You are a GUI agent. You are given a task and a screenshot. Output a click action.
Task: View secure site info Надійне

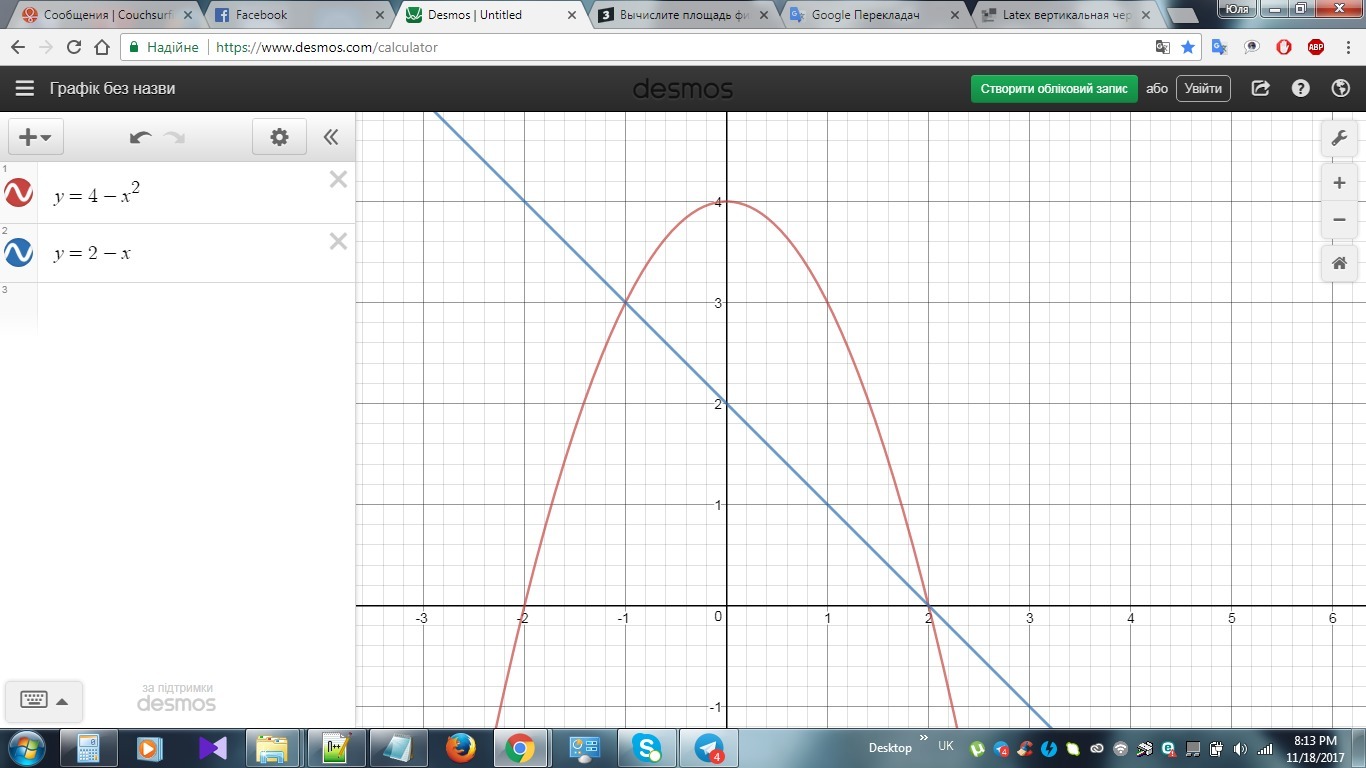click(164, 47)
